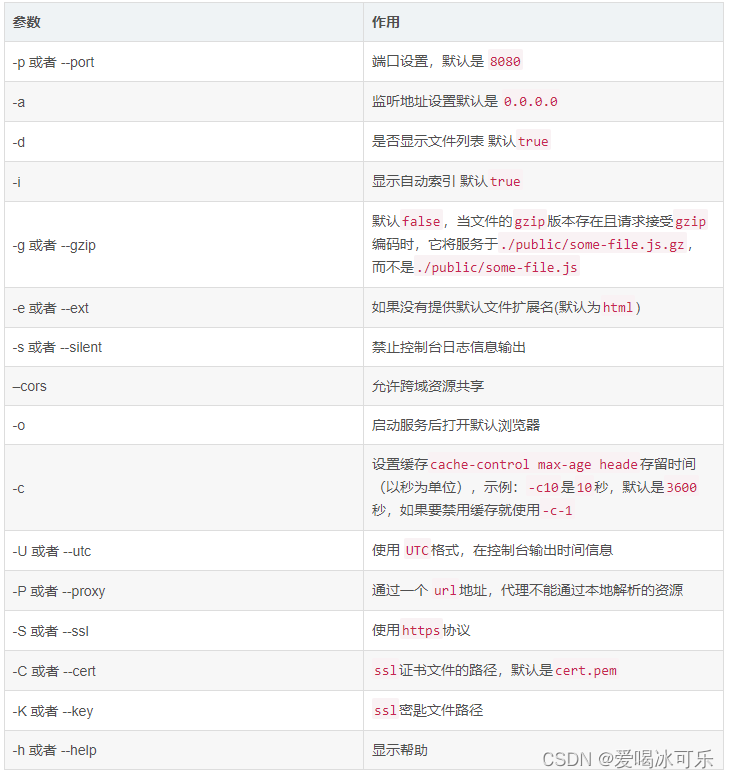The image size is (729, 778).
Task: Select the '-h 或者 --help' parameter cell
Action: click(184, 750)
